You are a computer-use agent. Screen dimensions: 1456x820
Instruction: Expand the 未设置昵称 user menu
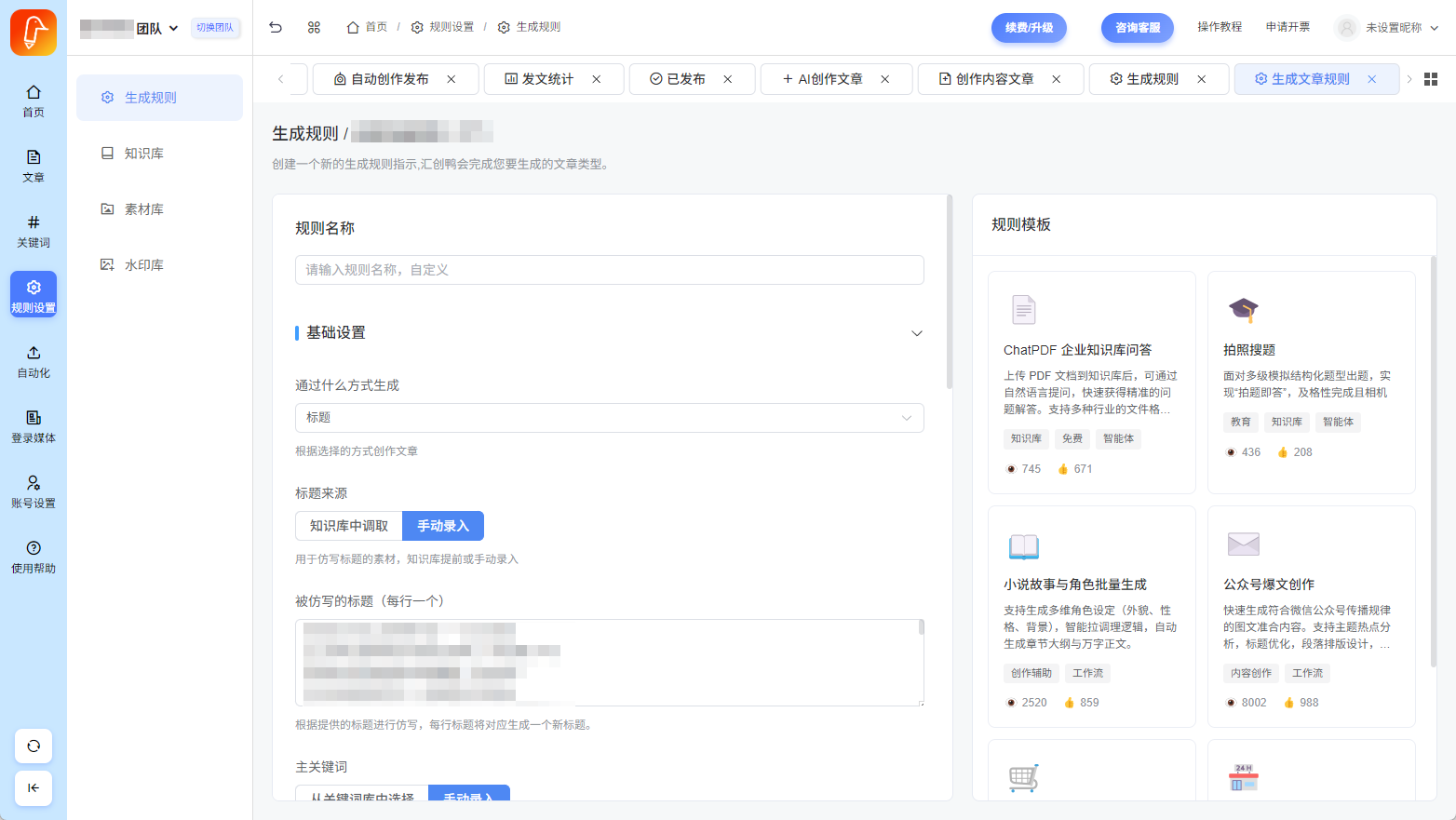(1387, 28)
